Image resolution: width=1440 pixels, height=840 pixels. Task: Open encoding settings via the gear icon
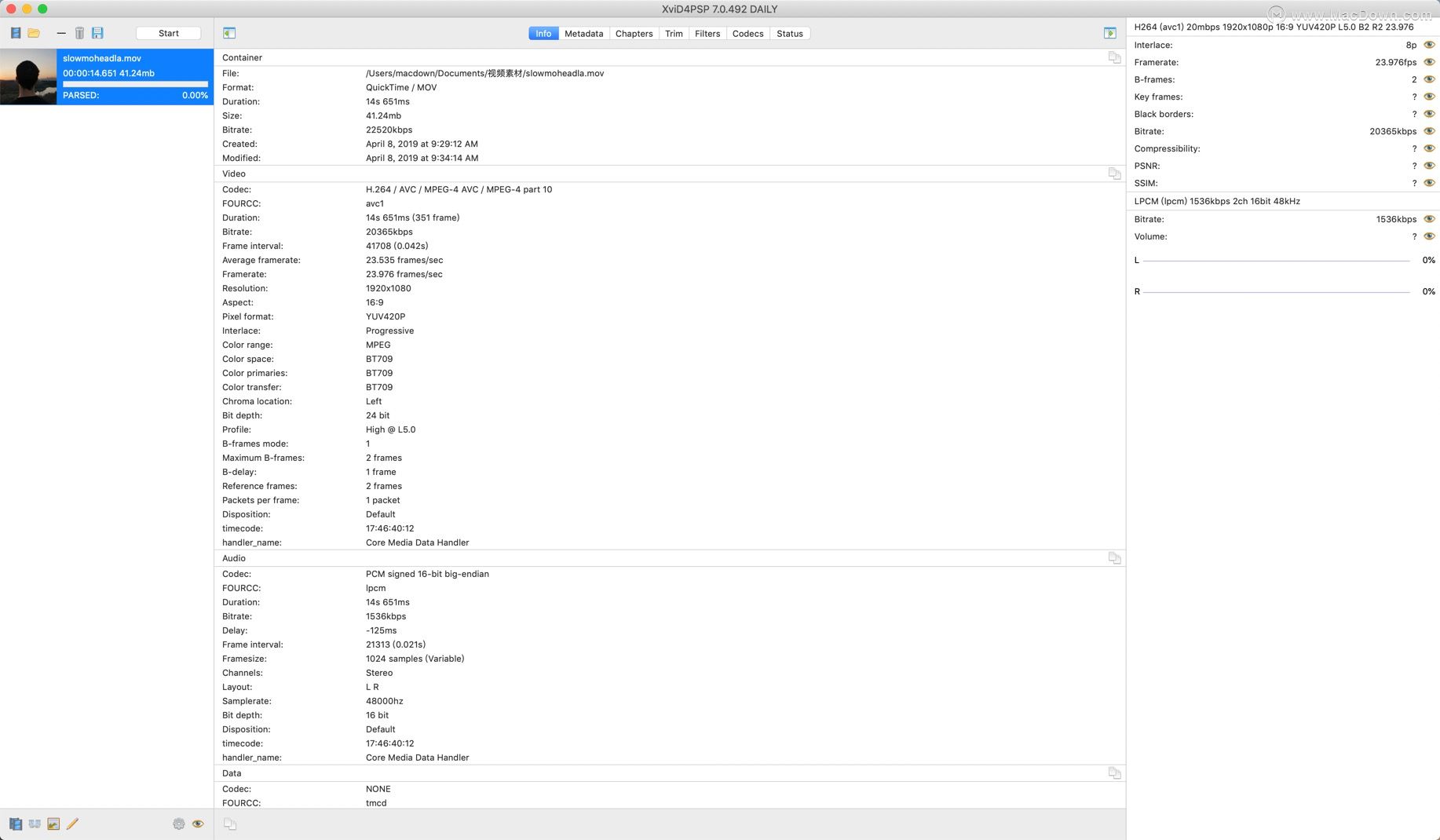point(179,824)
